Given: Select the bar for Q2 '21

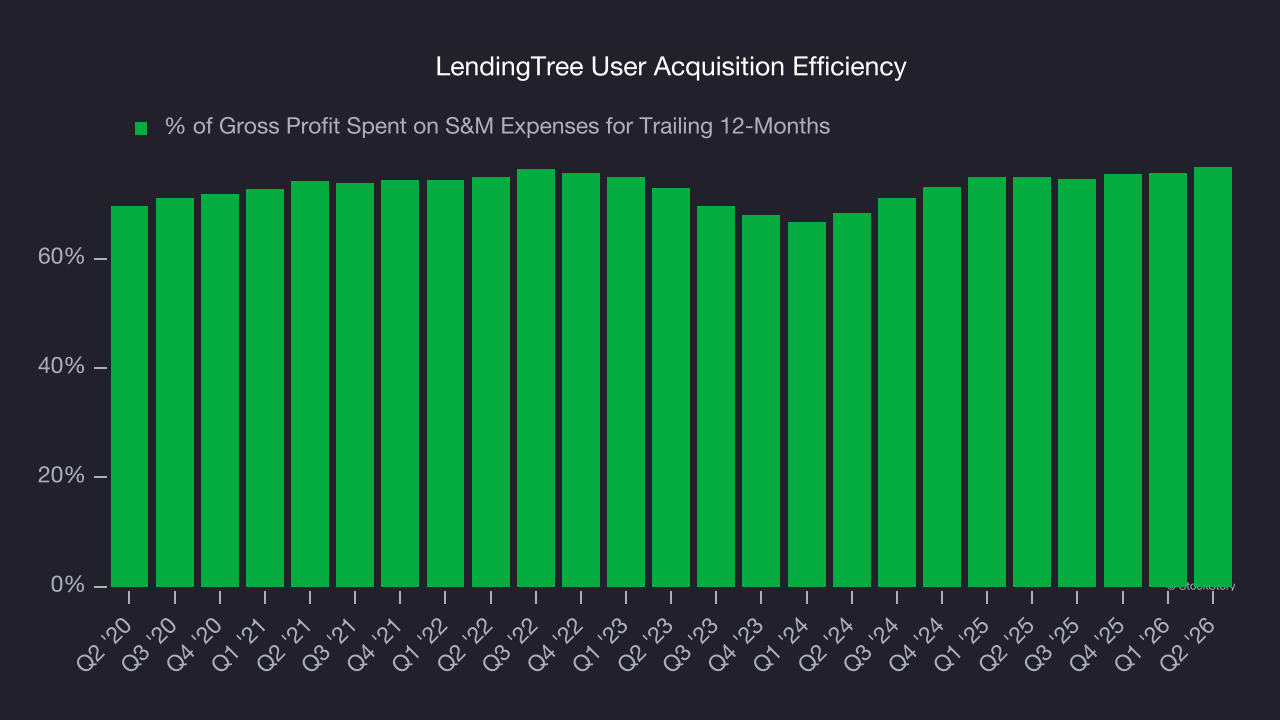Looking at the screenshot, I should click(x=310, y=384).
